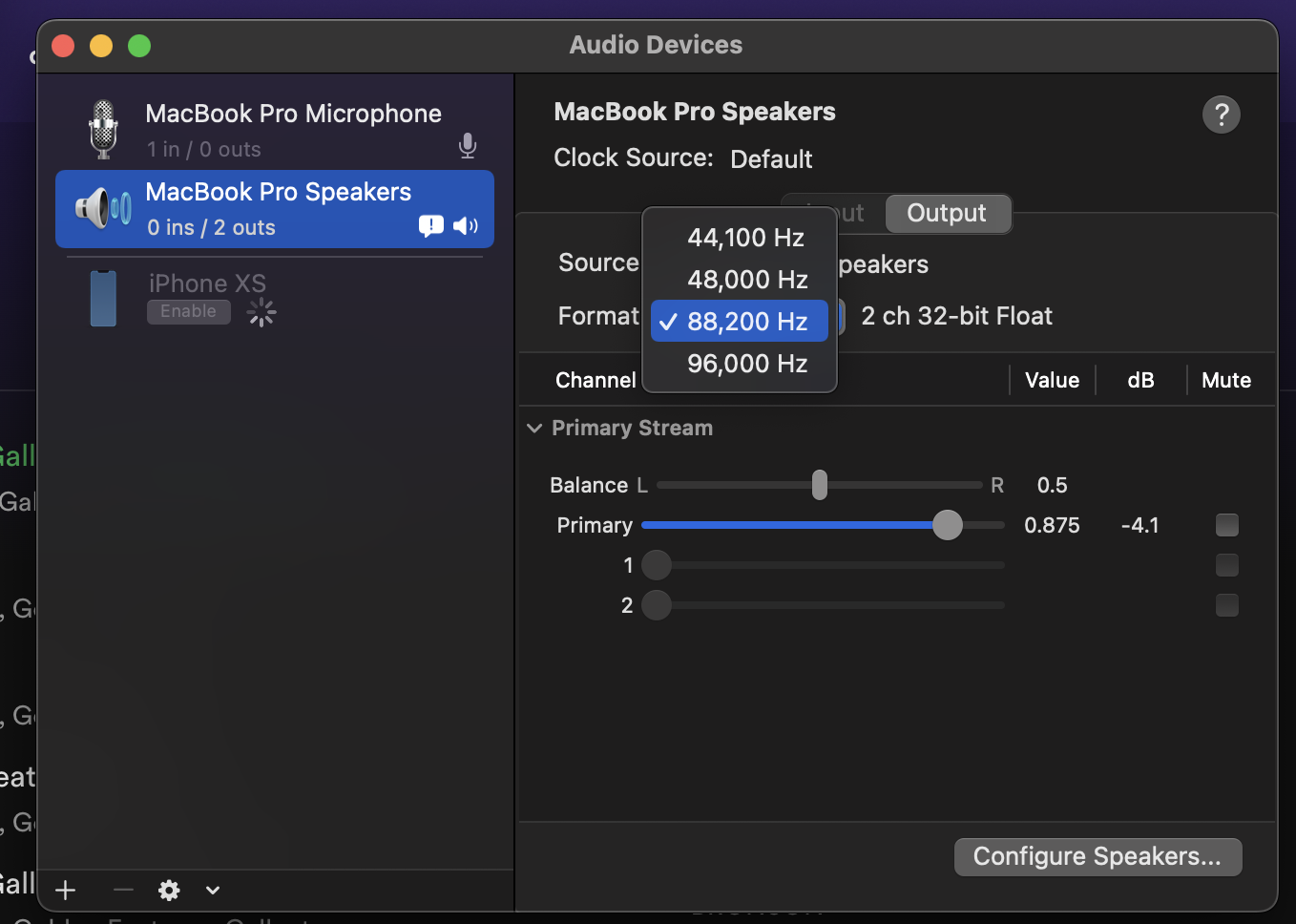Click the default sound output speaker icon
The width and height of the screenshot is (1296, 924).
pyautogui.click(x=466, y=226)
